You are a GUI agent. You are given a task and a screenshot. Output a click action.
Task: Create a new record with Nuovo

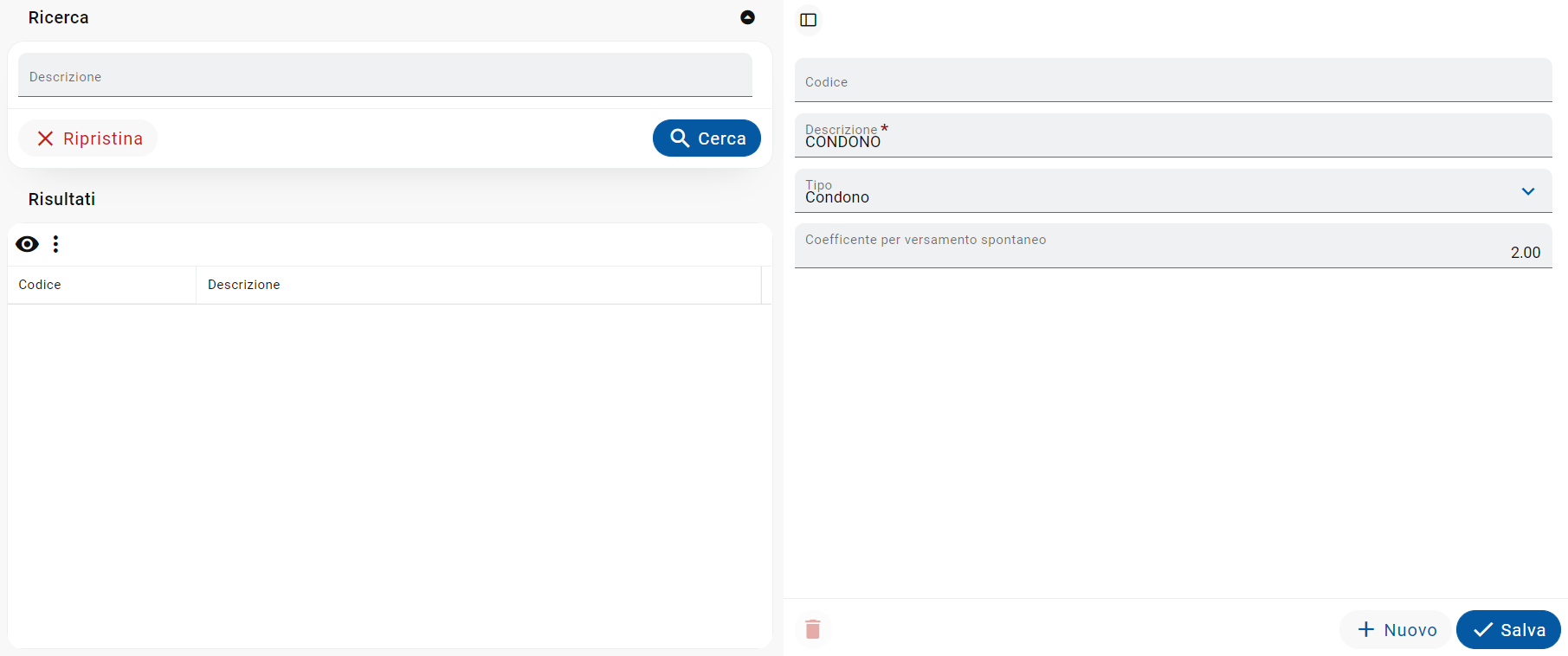click(1396, 630)
